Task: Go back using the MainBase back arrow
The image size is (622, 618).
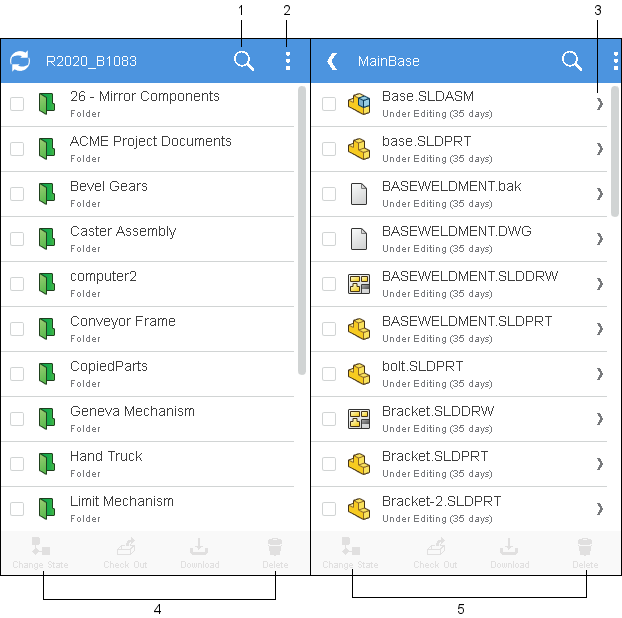Action: 332,61
